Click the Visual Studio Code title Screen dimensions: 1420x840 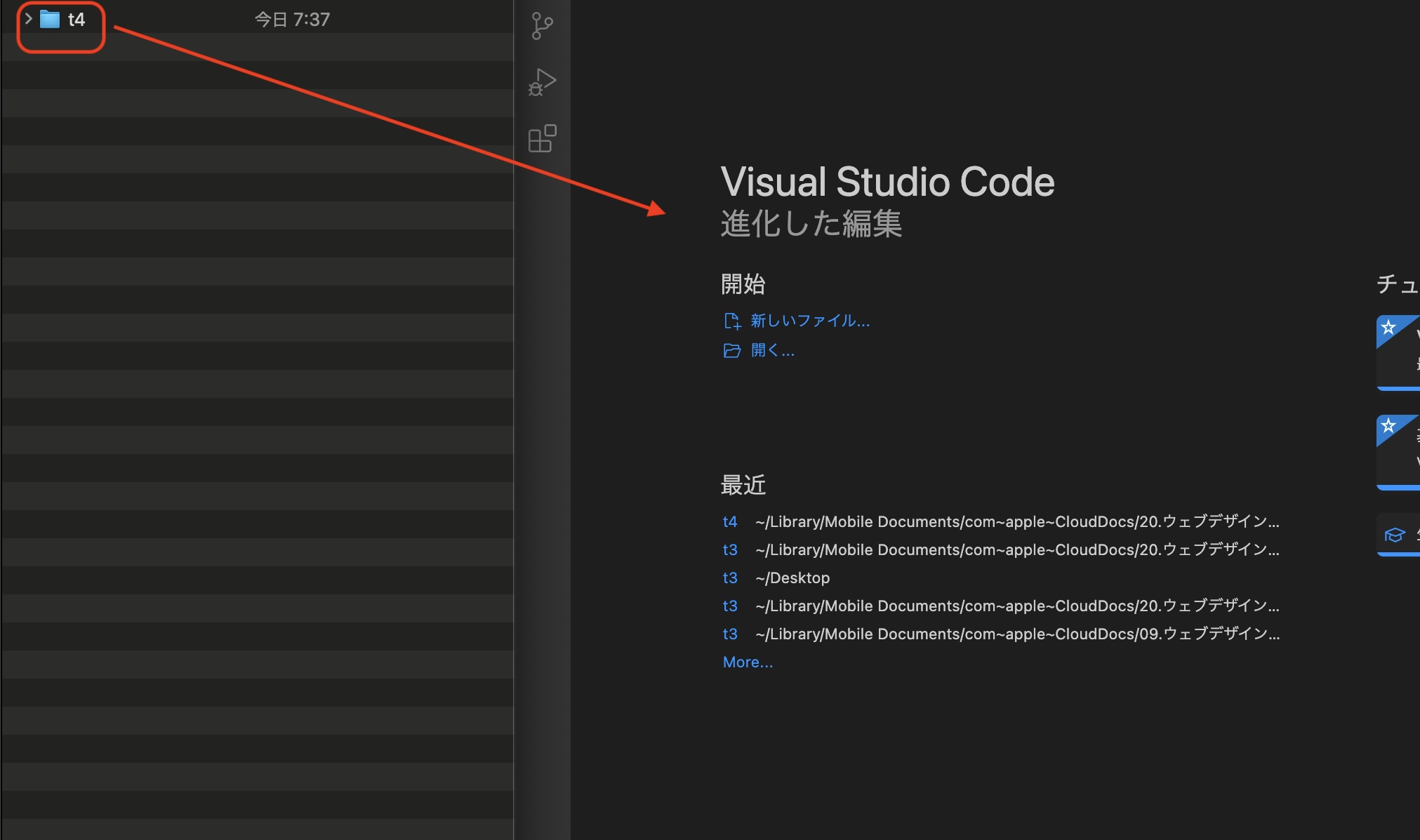click(x=887, y=182)
